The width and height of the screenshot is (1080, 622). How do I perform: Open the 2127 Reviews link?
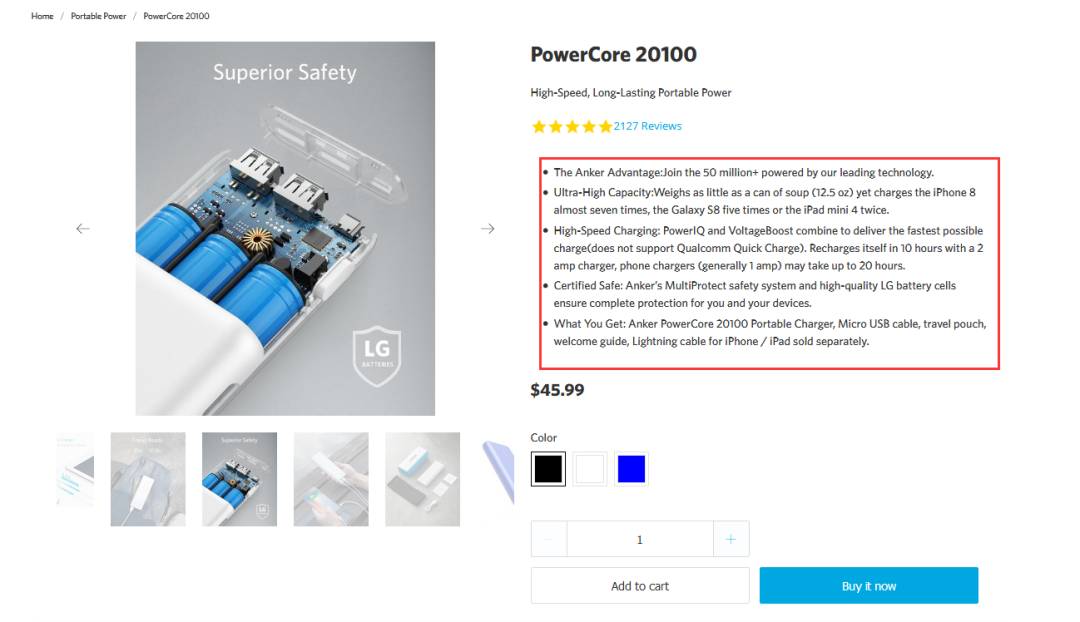tap(648, 126)
